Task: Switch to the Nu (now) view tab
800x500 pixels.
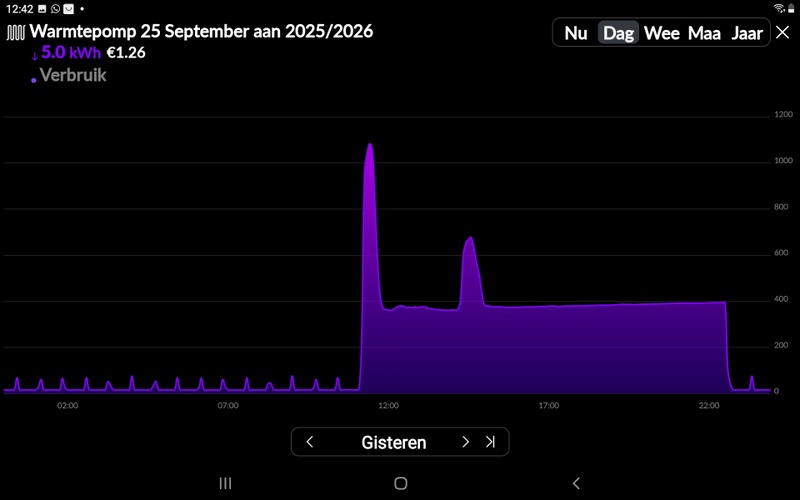Action: click(x=576, y=33)
